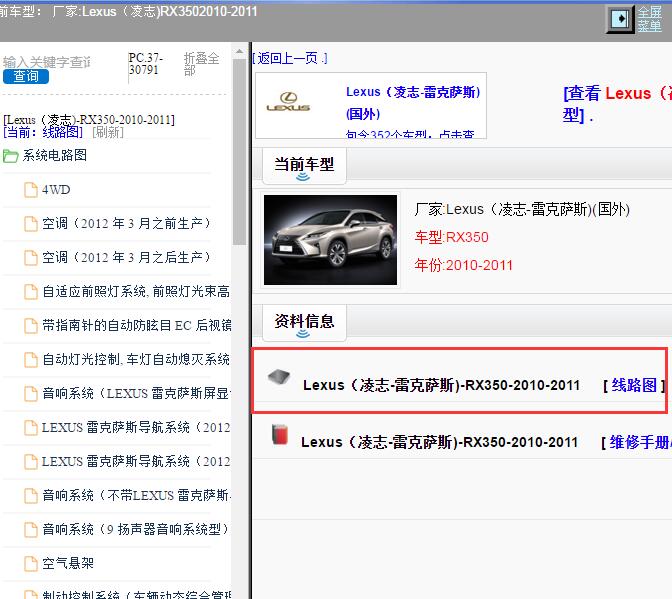Image resolution: width=672 pixels, height=599 pixels.
Task: Click the full screen menu toggle icon
Action: point(620,19)
